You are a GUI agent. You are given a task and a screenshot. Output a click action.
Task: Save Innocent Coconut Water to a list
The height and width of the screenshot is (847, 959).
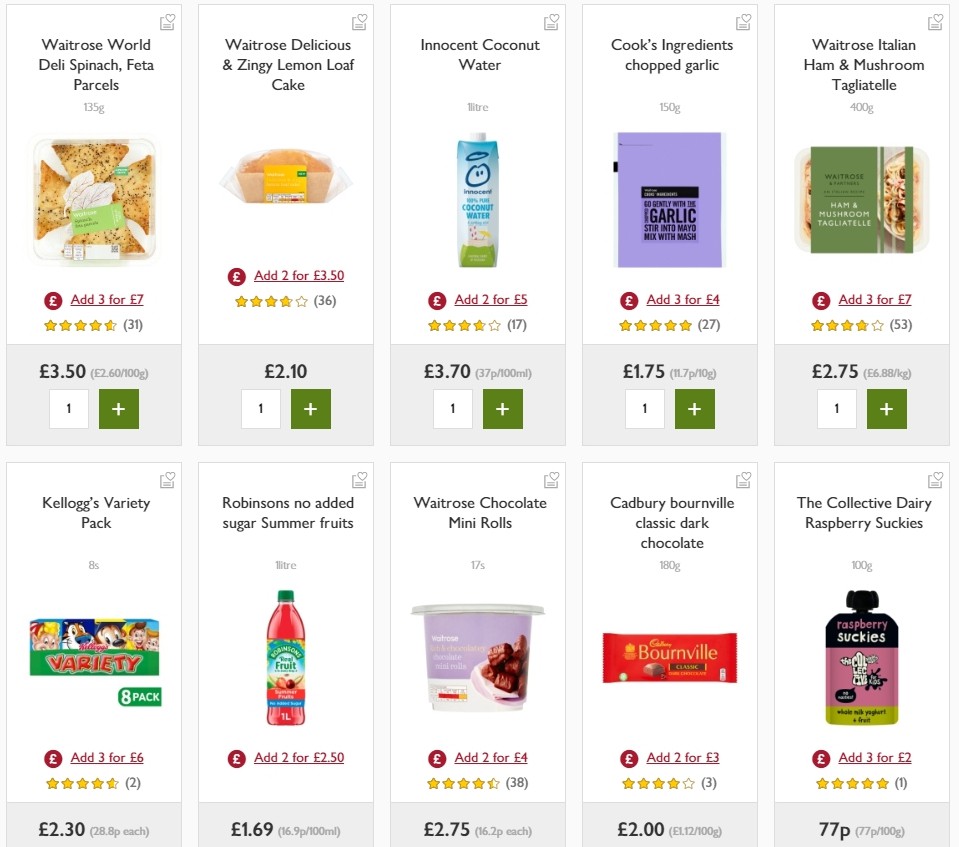coord(551,21)
